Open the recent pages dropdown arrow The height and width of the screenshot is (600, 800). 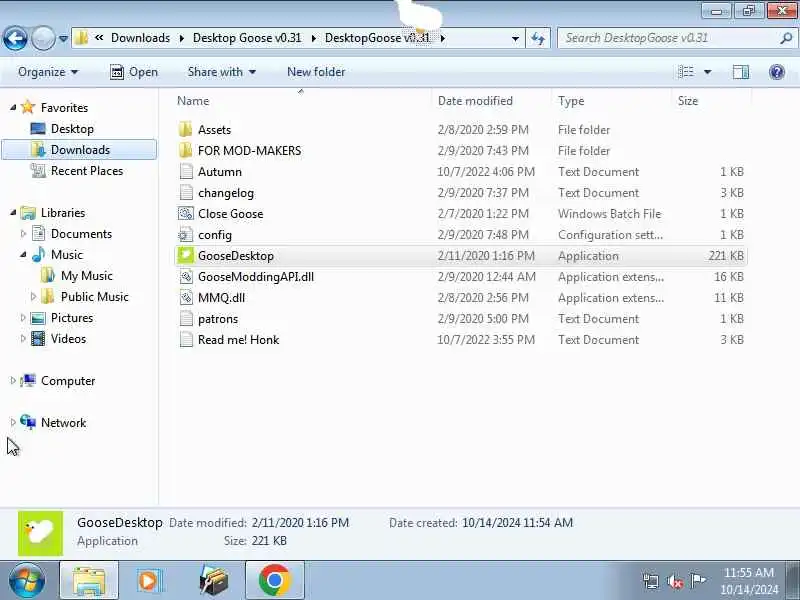[x=63, y=38]
